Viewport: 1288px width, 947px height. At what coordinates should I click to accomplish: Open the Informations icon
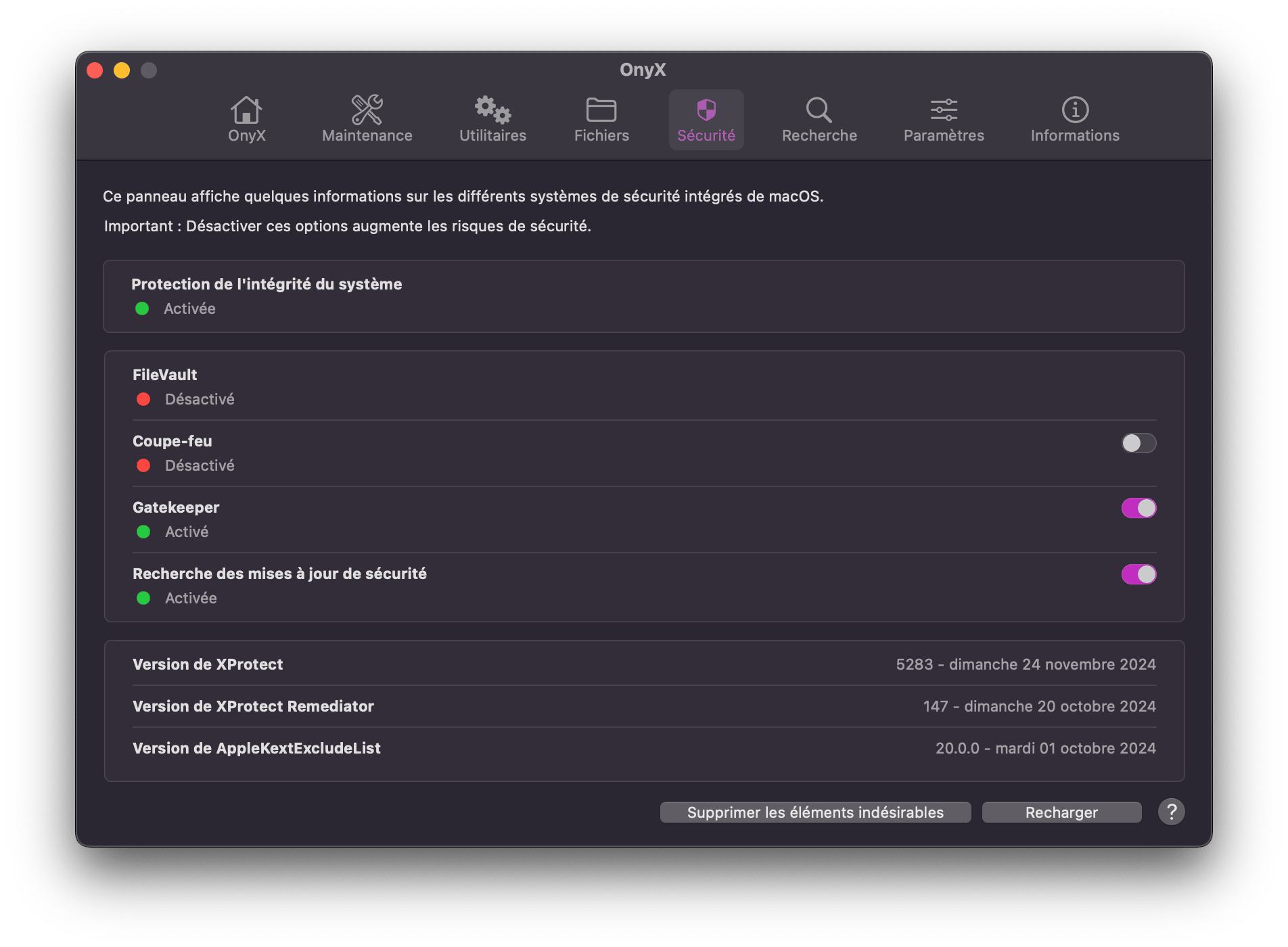(1075, 110)
